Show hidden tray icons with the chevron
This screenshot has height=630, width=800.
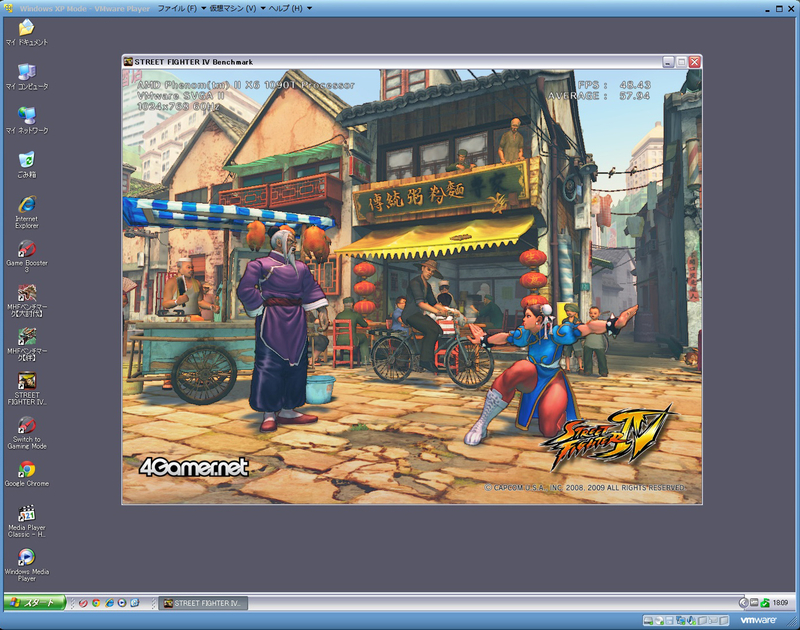click(x=743, y=603)
